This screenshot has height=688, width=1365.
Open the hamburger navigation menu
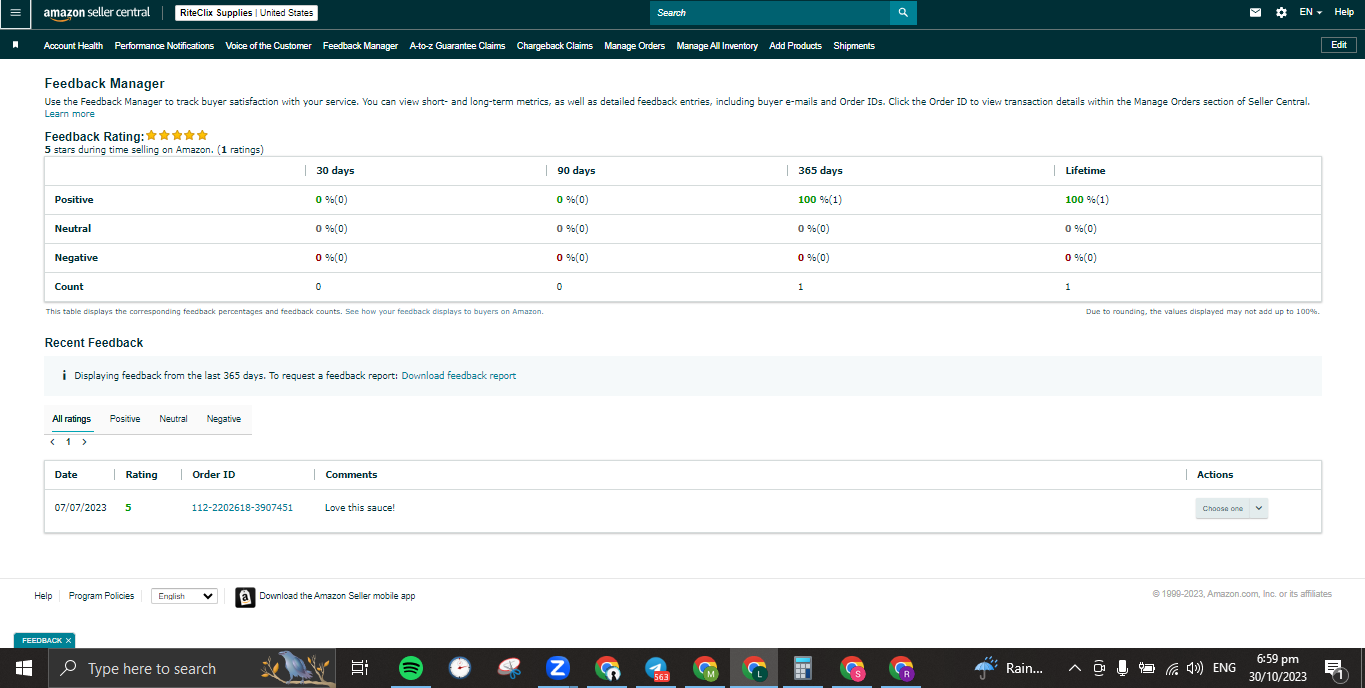point(15,13)
